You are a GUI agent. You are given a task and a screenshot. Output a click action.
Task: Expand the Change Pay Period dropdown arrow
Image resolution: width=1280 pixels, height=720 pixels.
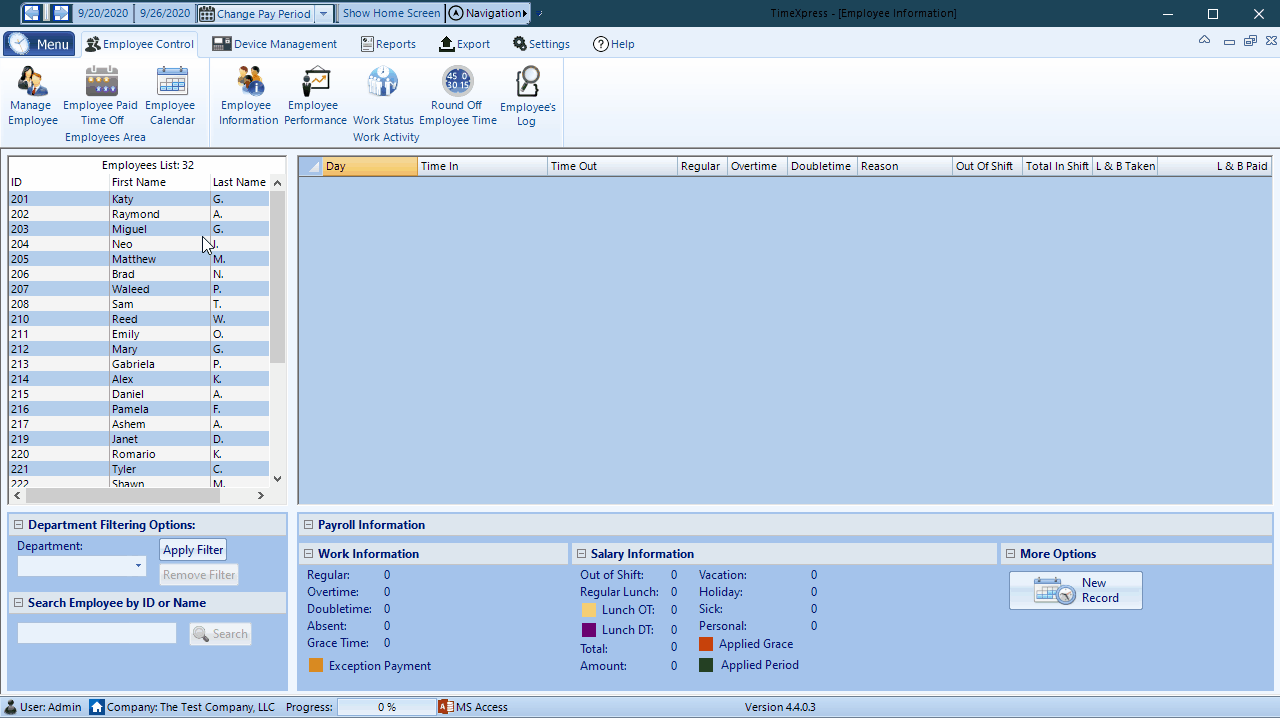click(324, 14)
